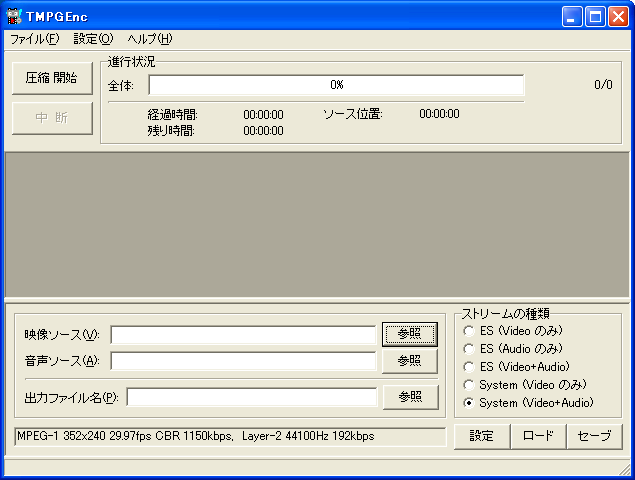Select System (Video のみ) stream type
Viewport: 635px width, 480px height.
[x=525, y=384]
